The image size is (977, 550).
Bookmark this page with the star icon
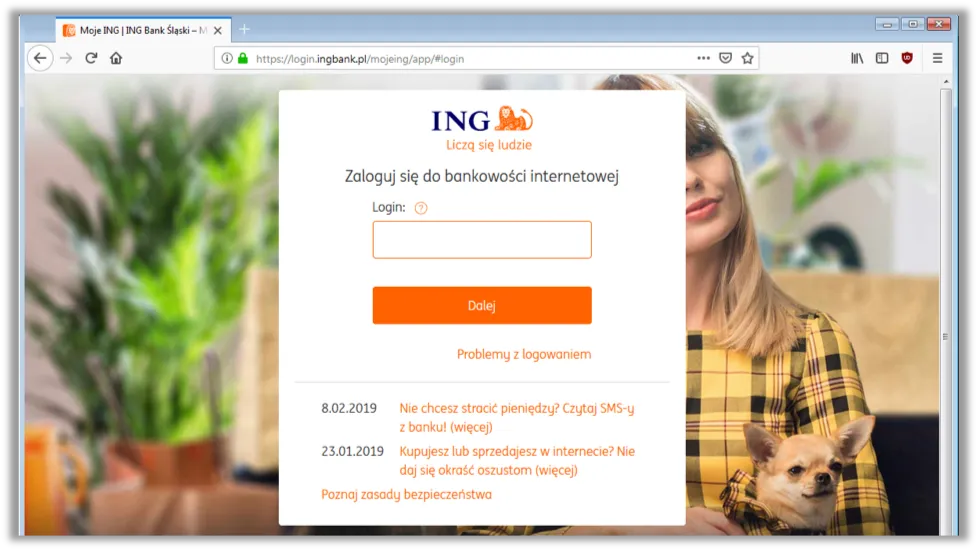748,59
